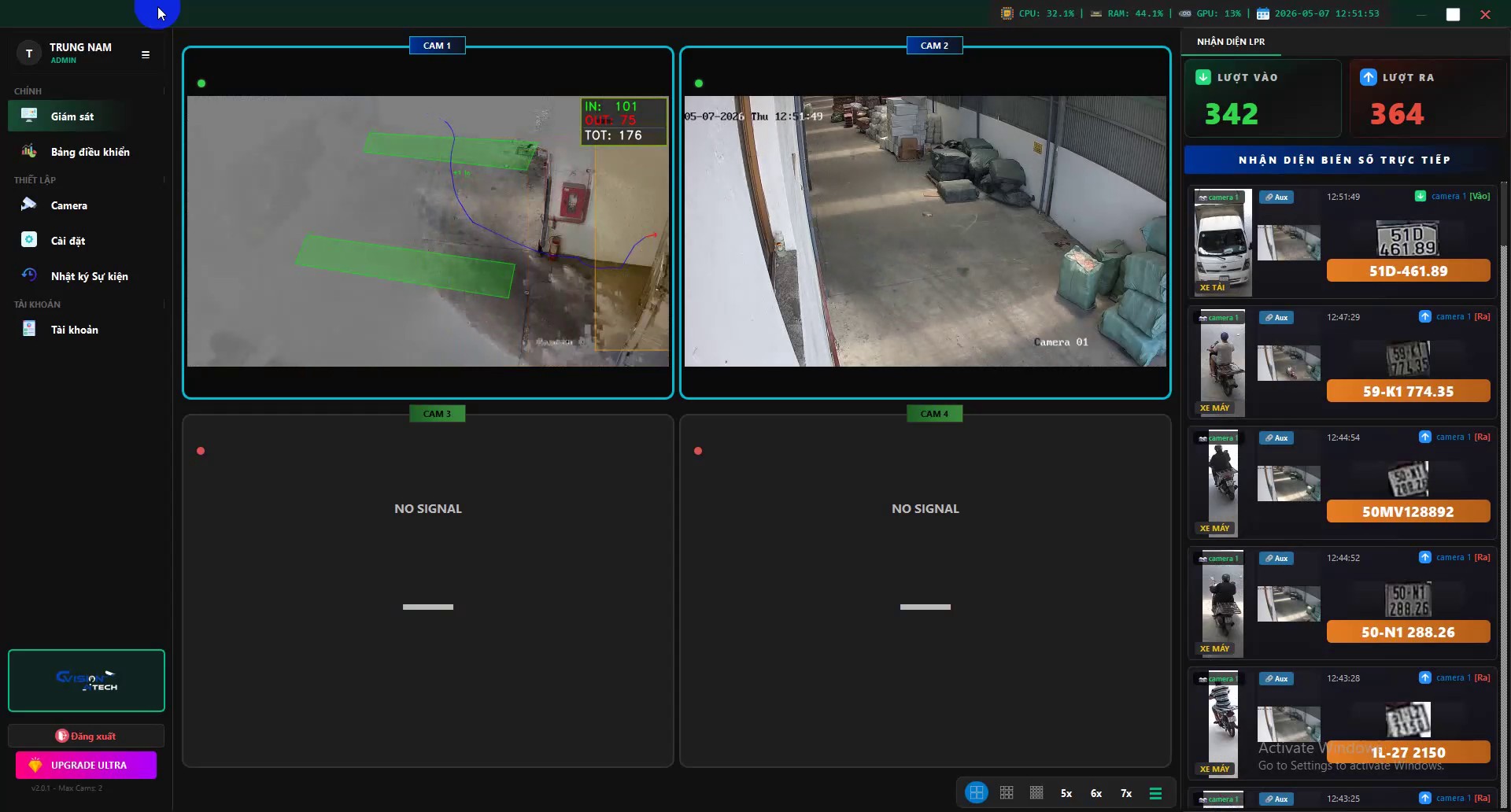Click the date-time 2026-05-07 12:51:53
Screen dimensions: 1511x812
coord(1327,13)
